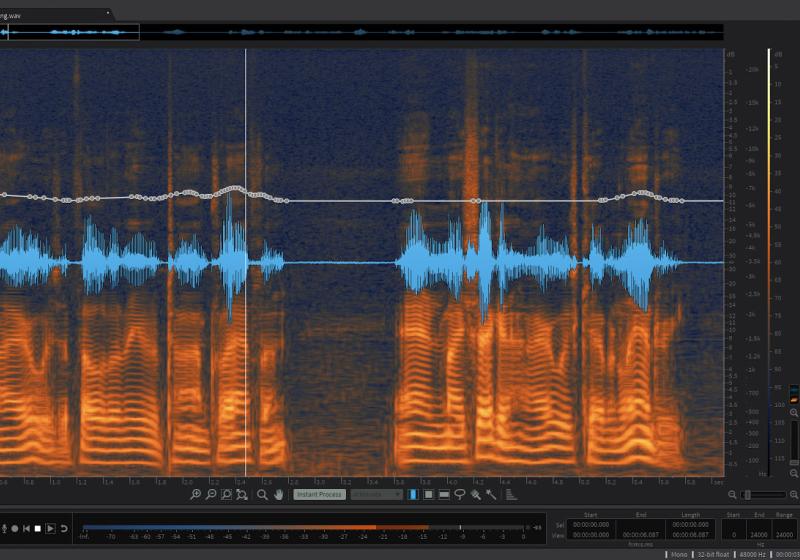Click the zoom out magnifier below the timeline

point(211,494)
